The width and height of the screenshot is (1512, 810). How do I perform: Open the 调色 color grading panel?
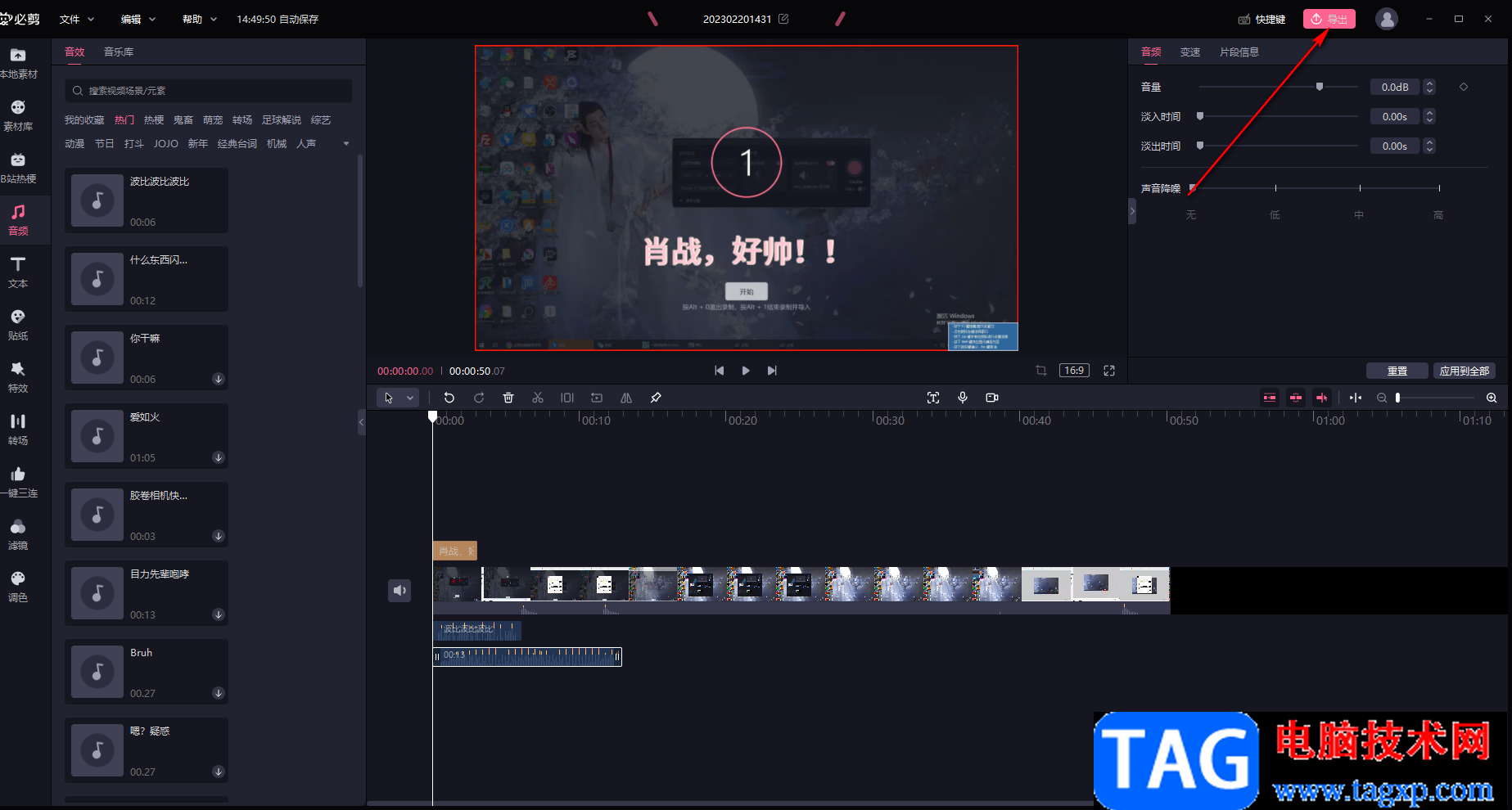tap(18, 587)
